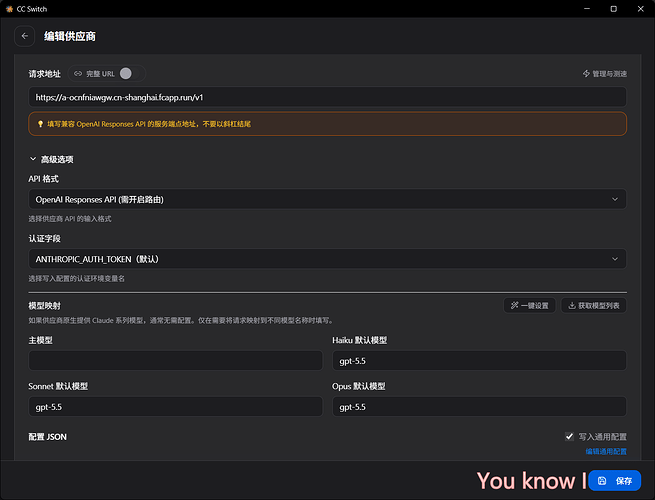
Task: Click the 配置 JSON label
Action: pos(47,437)
